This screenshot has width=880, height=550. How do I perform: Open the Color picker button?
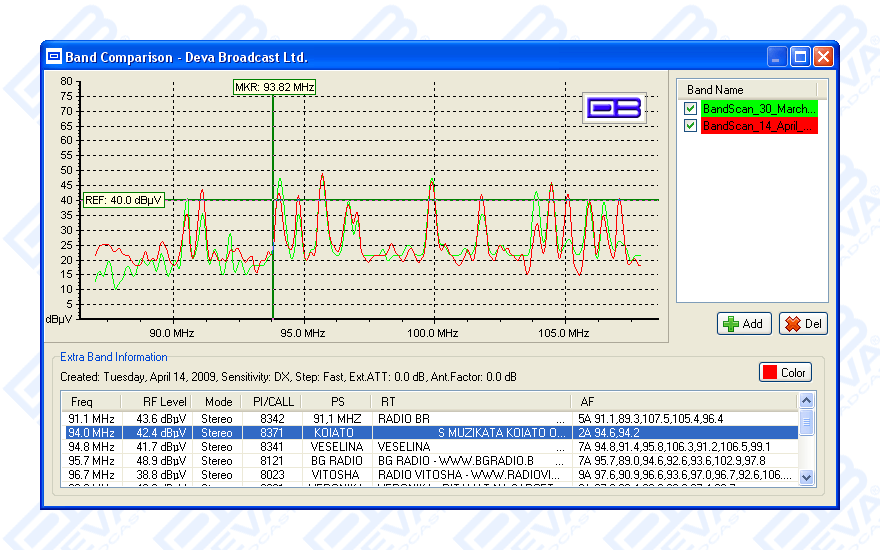(x=785, y=373)
